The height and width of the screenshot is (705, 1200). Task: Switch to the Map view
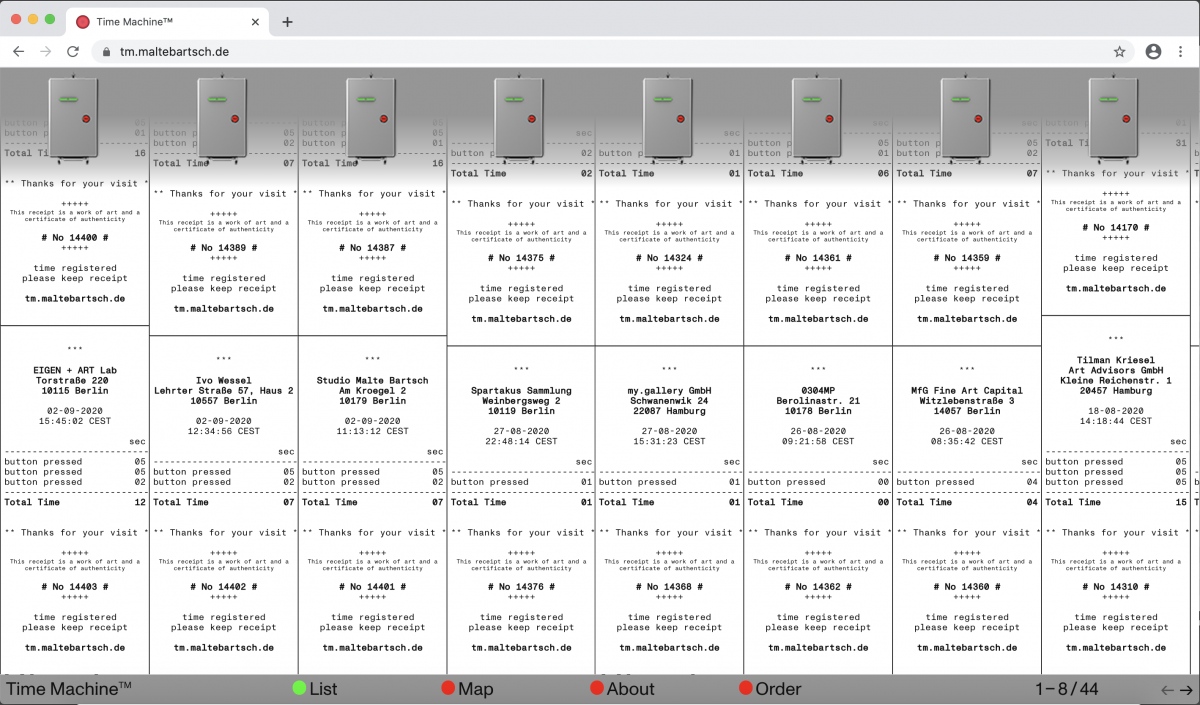(x=467, y=689)
